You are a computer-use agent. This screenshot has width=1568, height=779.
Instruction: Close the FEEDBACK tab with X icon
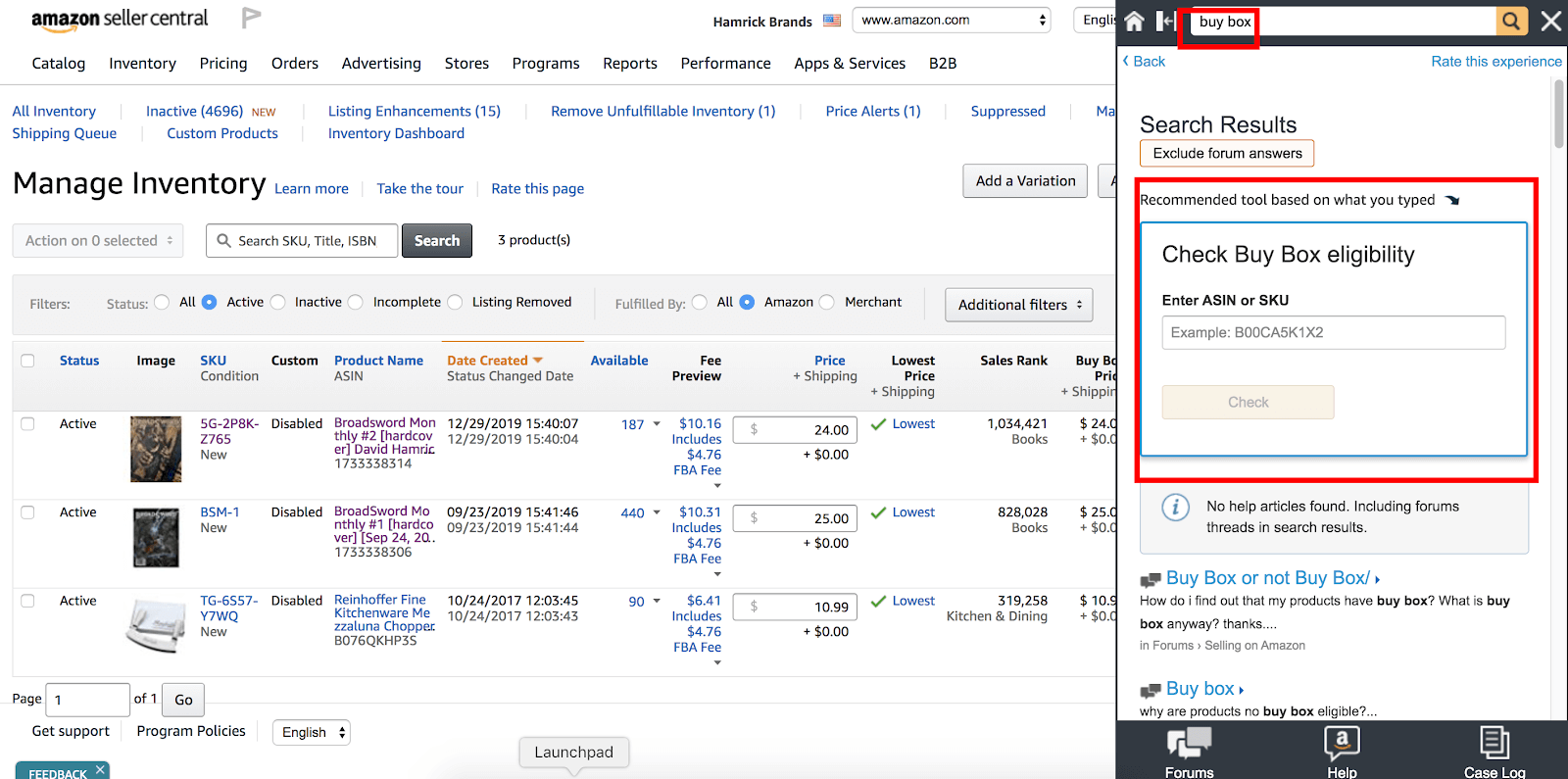point(100,769)
